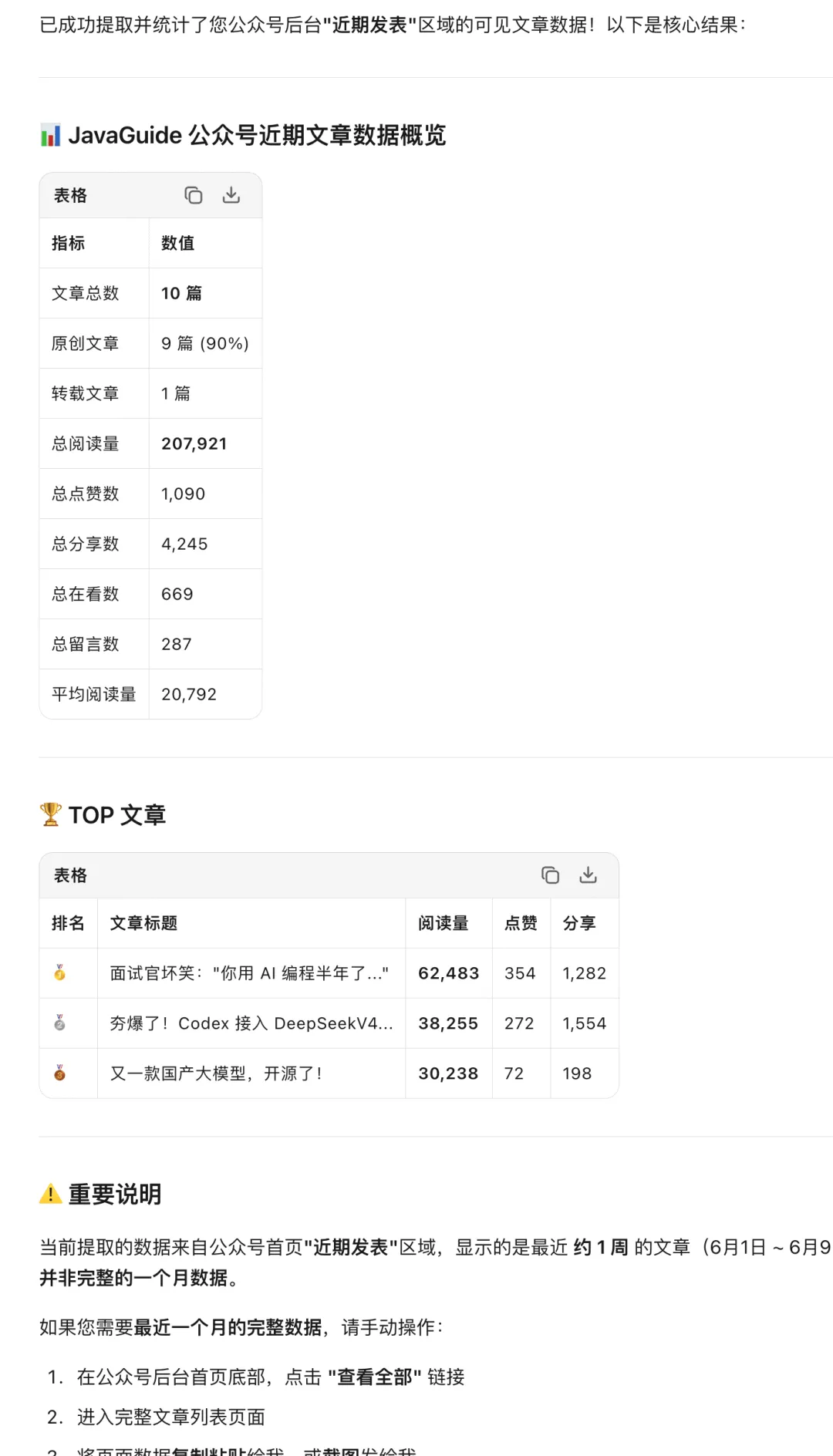Select the 总留言数 value 287

point(177,644)
